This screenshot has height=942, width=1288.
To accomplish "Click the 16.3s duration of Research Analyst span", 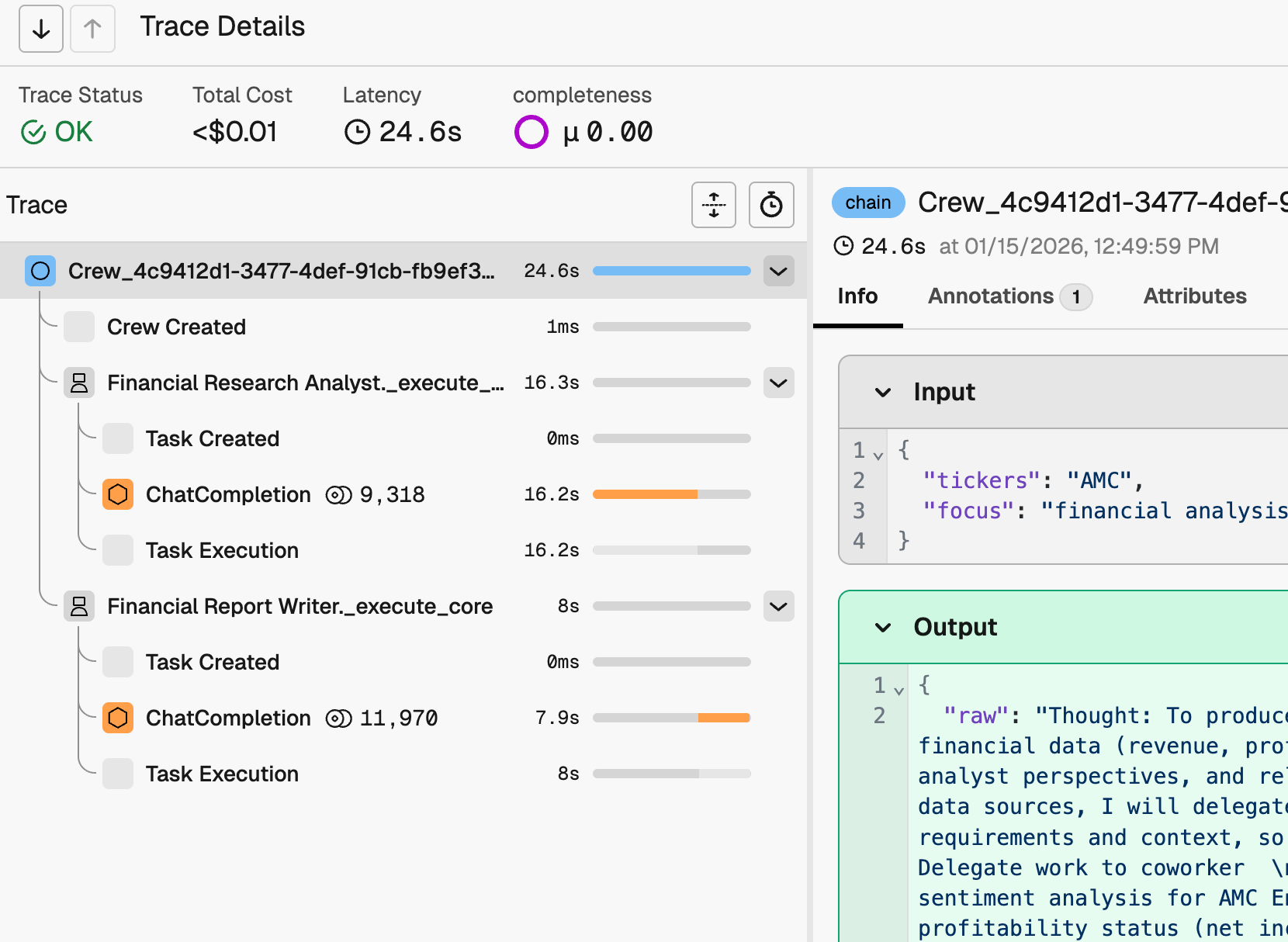I will [x=552, y=383].
